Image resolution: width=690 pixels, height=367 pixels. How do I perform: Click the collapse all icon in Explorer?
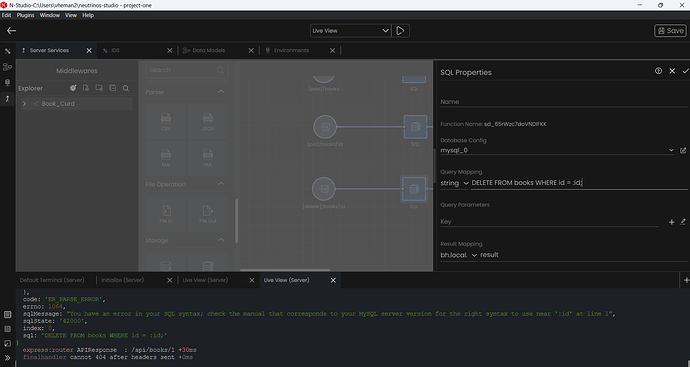pos(113,88)
